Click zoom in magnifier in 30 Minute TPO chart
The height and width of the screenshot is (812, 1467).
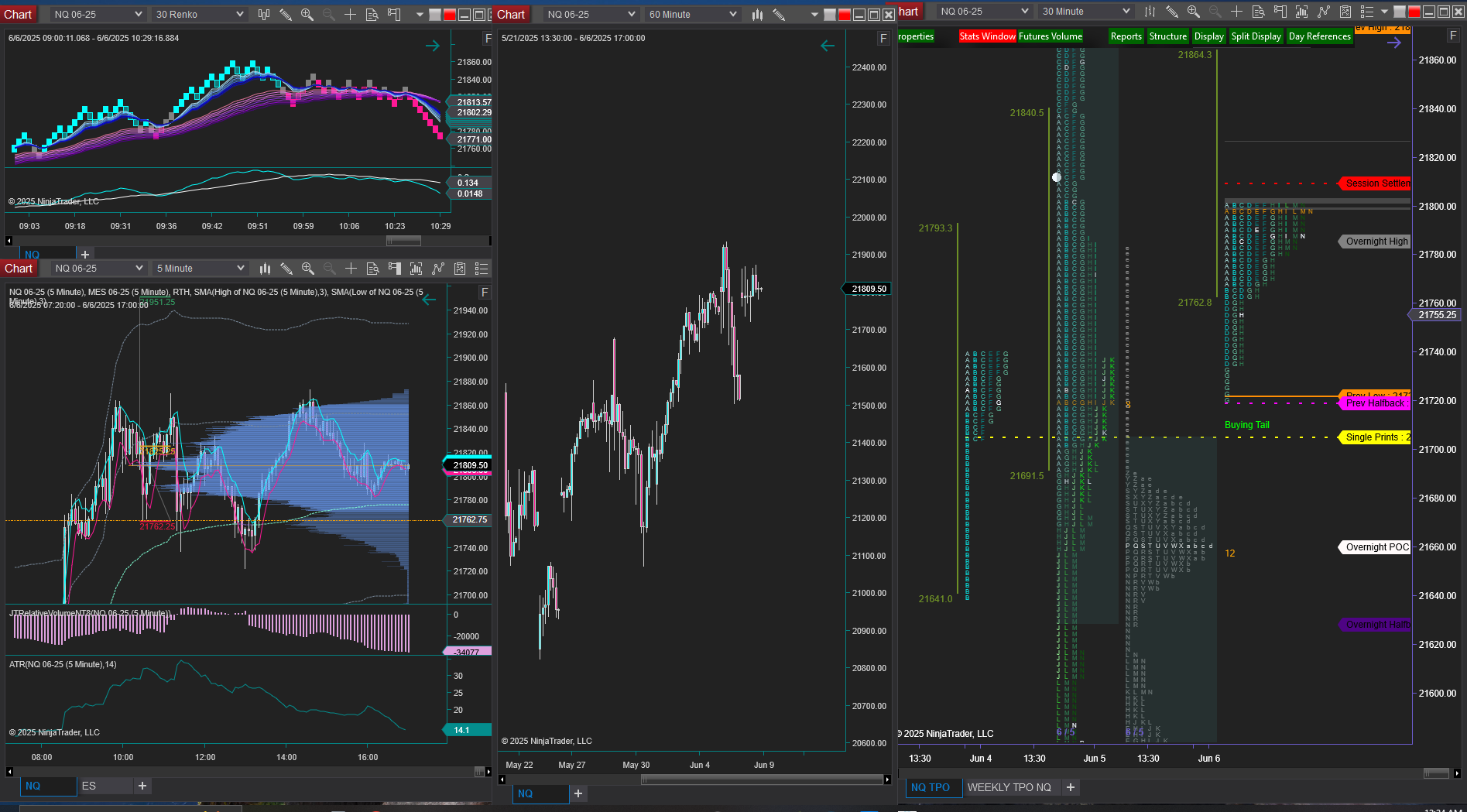click(1194, 11)
